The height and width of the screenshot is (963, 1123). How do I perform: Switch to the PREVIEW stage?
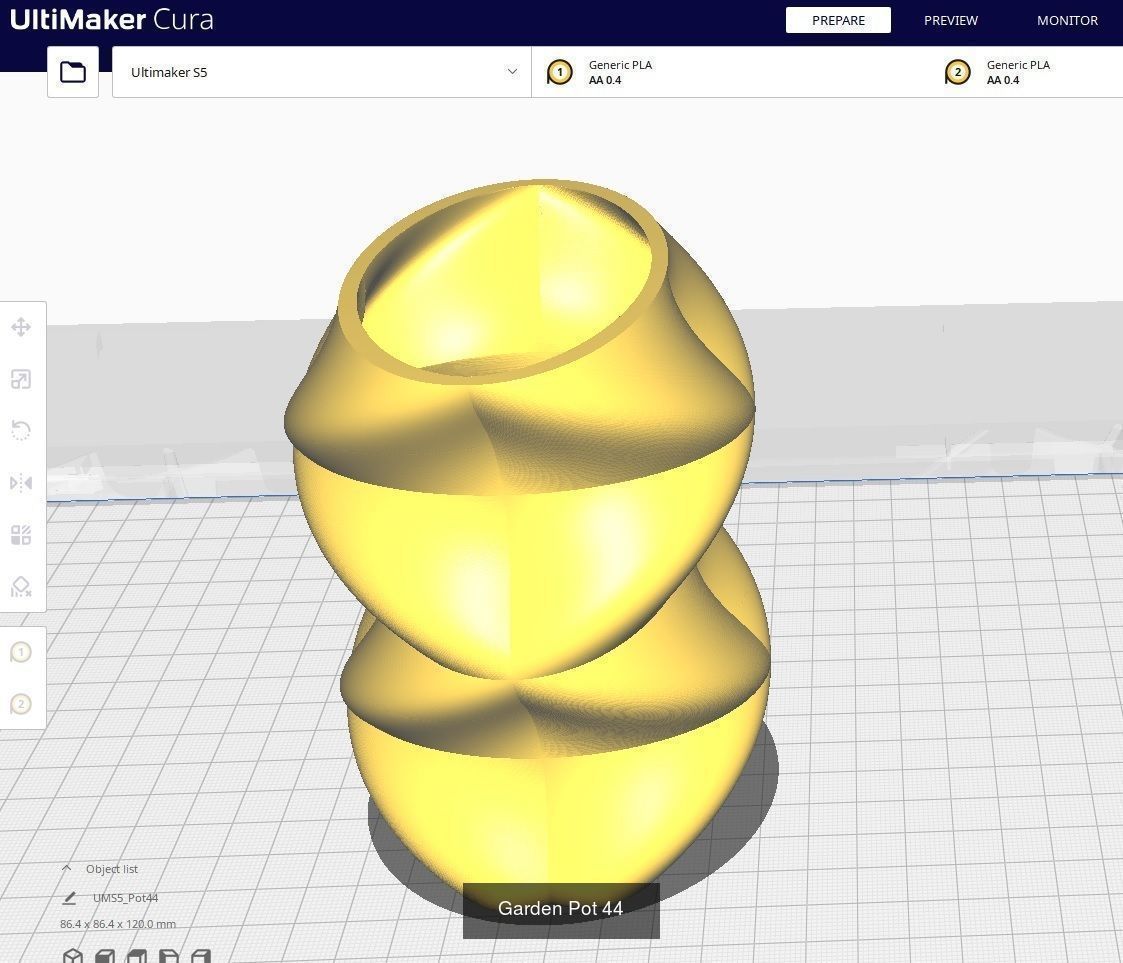tap(950, 20)
